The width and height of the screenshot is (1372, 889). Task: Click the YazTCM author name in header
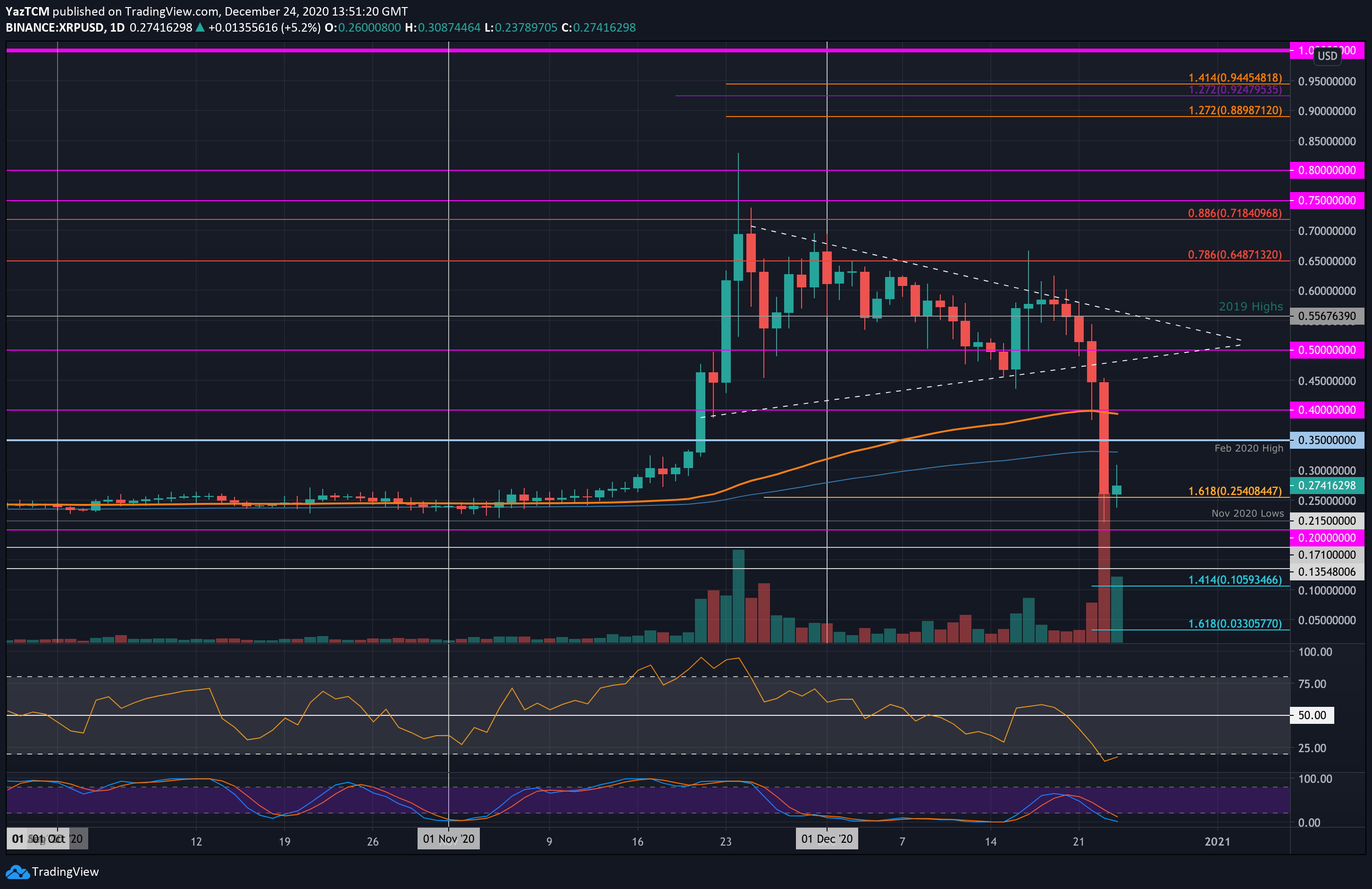coord(28,11)
